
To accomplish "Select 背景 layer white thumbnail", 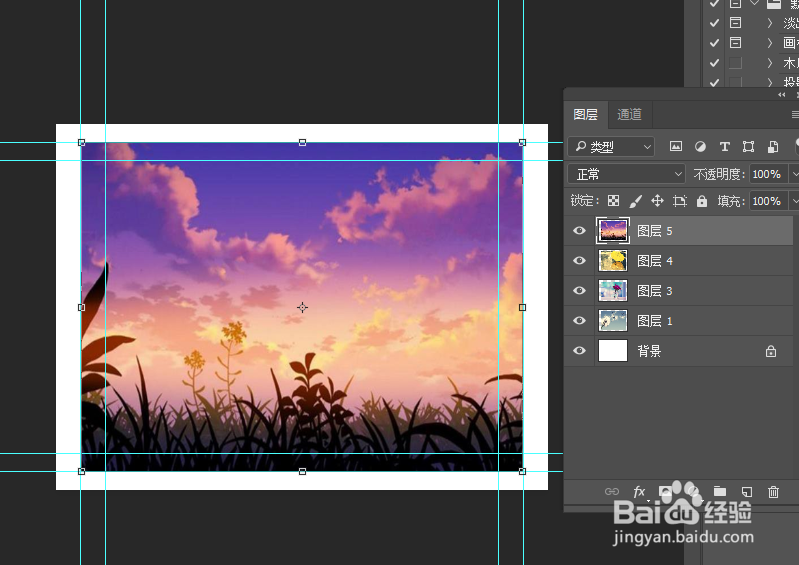I will click(612, 351).
